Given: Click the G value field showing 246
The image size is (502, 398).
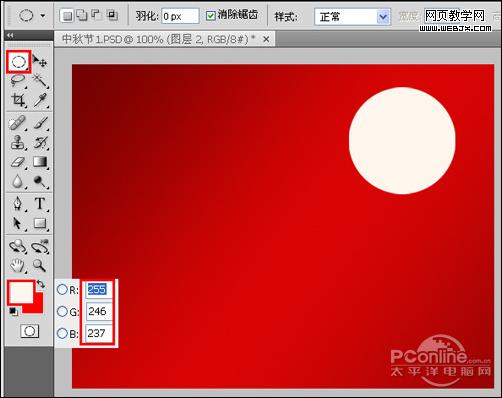Looking at the screenshot, I should 99,311.
